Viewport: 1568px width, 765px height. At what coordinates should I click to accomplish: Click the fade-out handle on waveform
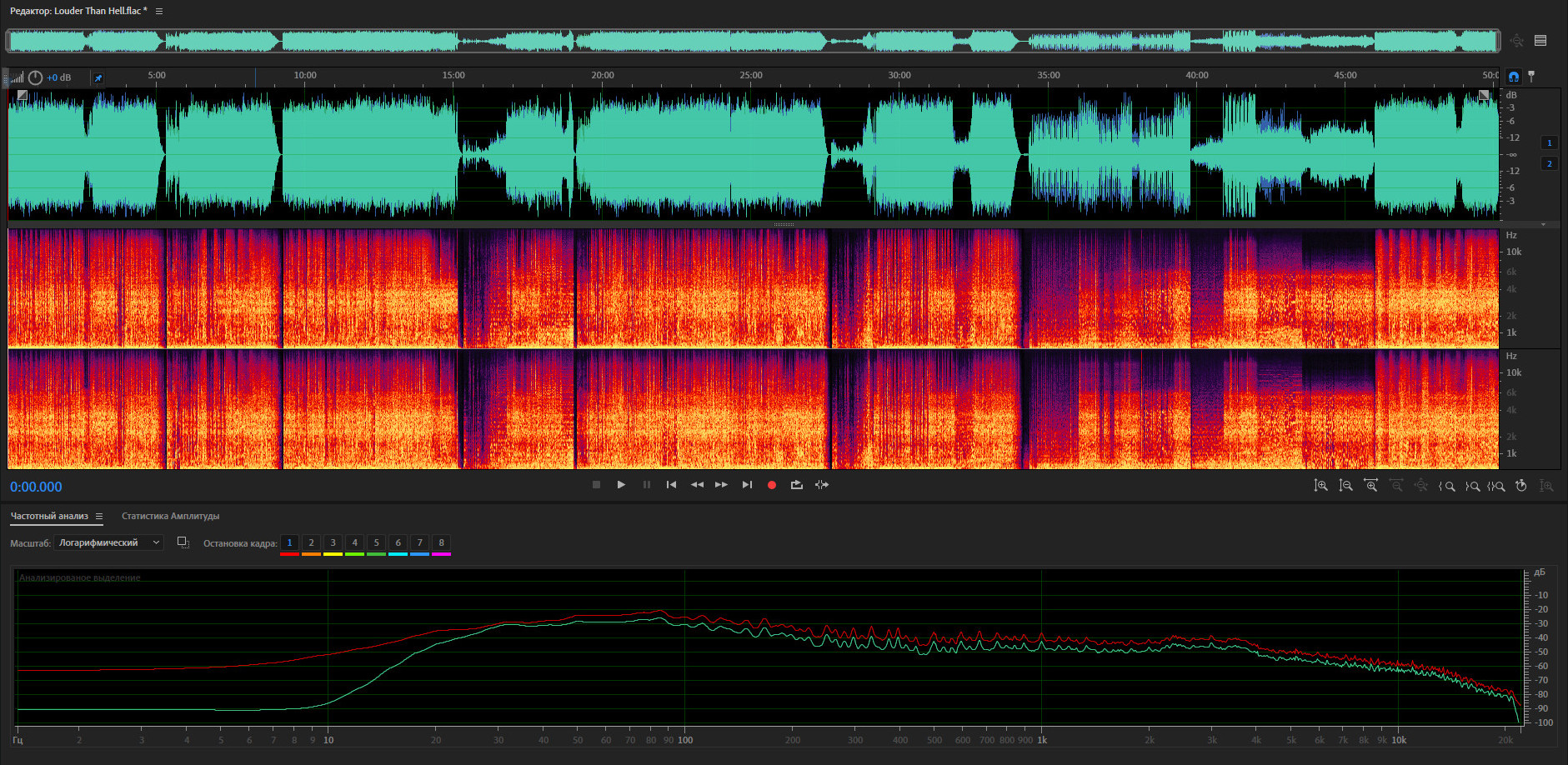1484,96
